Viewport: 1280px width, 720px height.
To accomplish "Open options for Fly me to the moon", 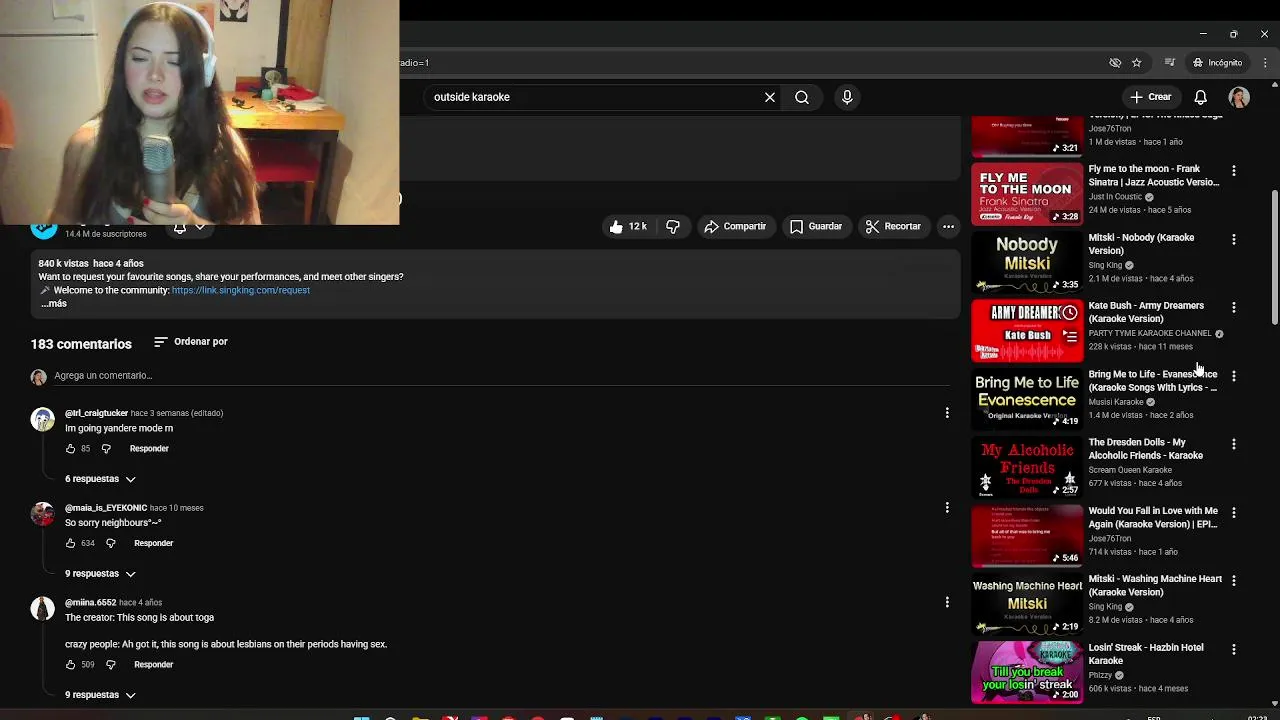I will point(1234,171).
